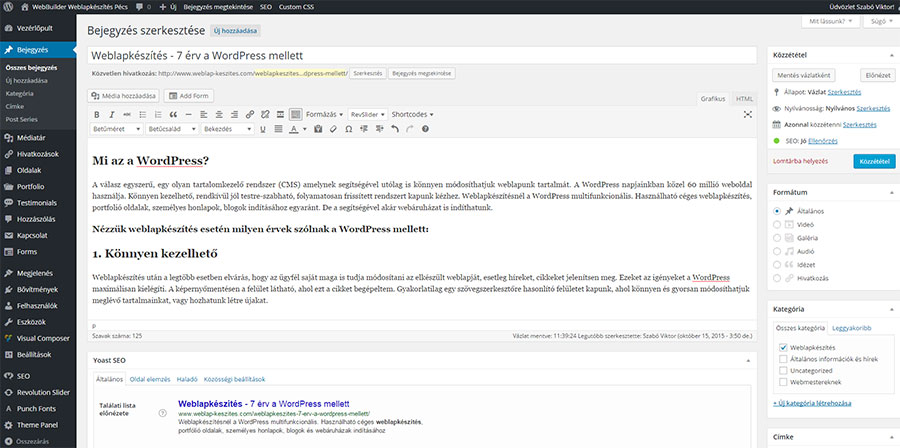Toggle the toolbar kitchen sink button
The image size is (900, 448).
point(296,114)
